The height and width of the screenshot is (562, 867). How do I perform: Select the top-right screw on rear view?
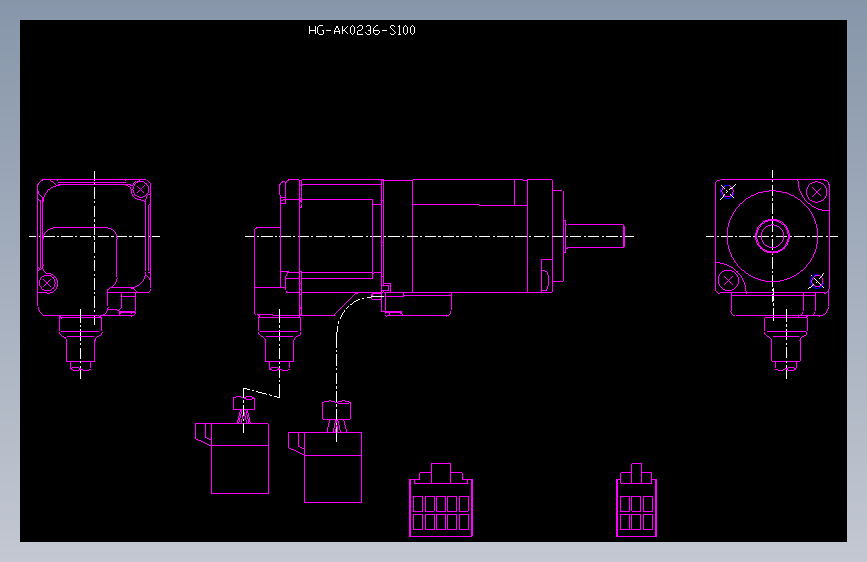pyautogui.click(x=141, y=190)
